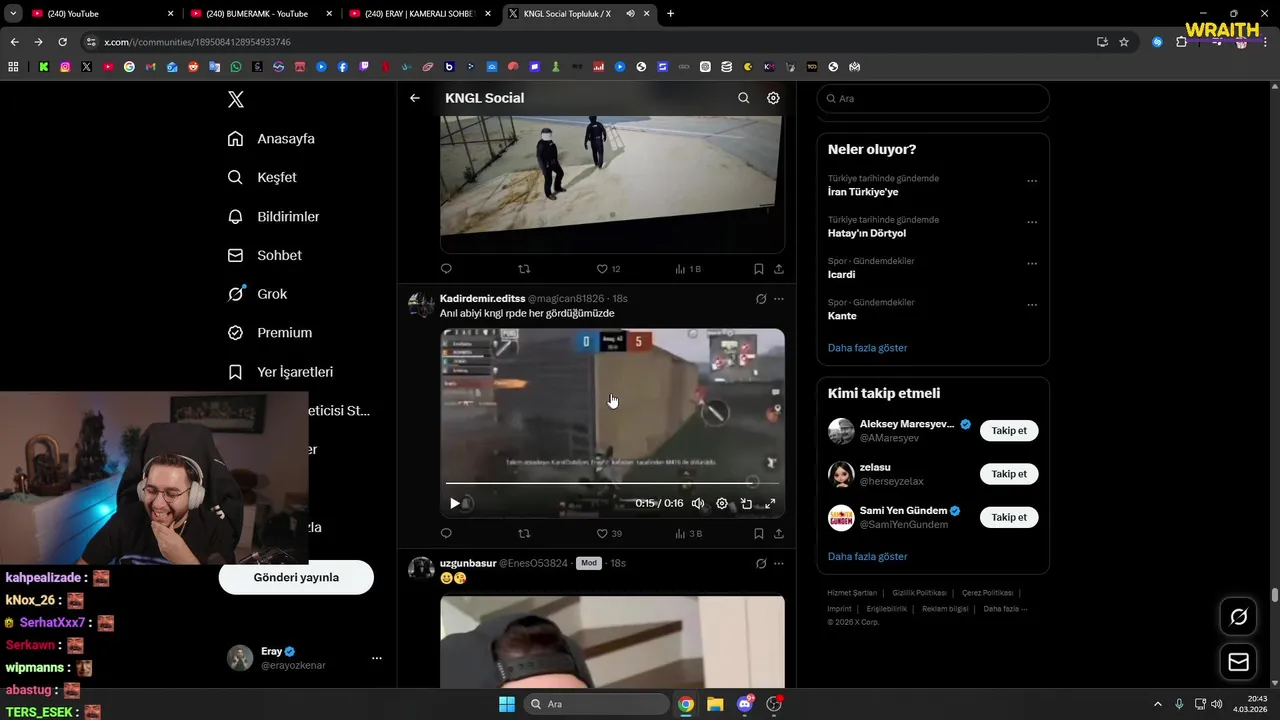1280x720 pixels.
Task: Share the top post with 12 likes
Action: pos(778,269)
